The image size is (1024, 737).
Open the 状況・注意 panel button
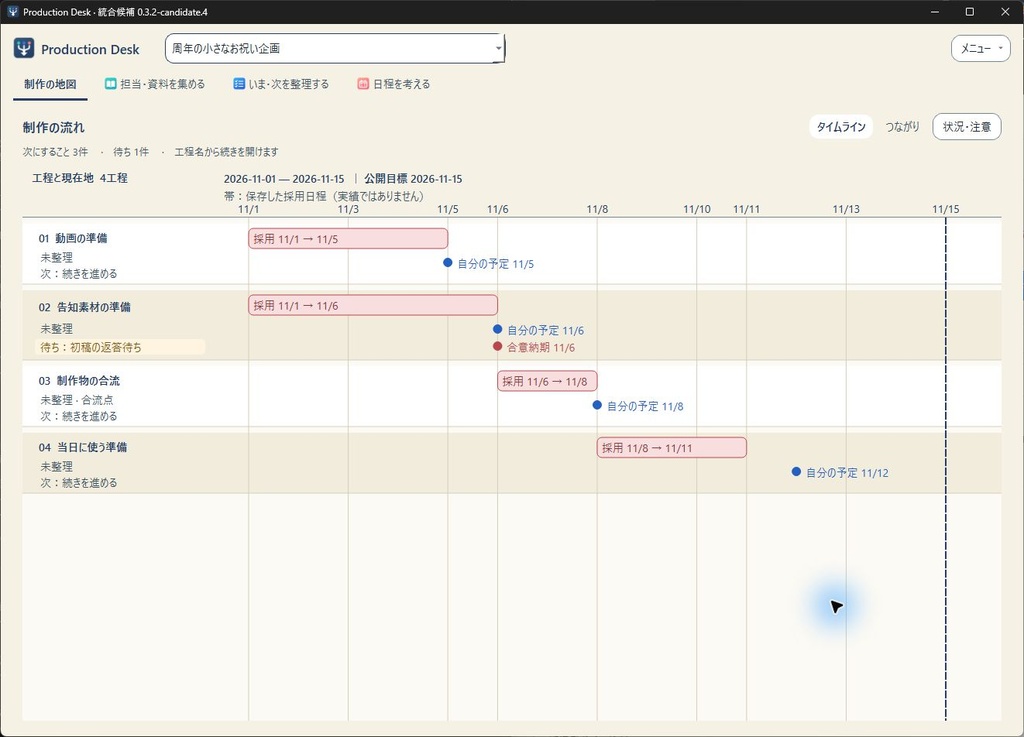click(x=967, y=127)
